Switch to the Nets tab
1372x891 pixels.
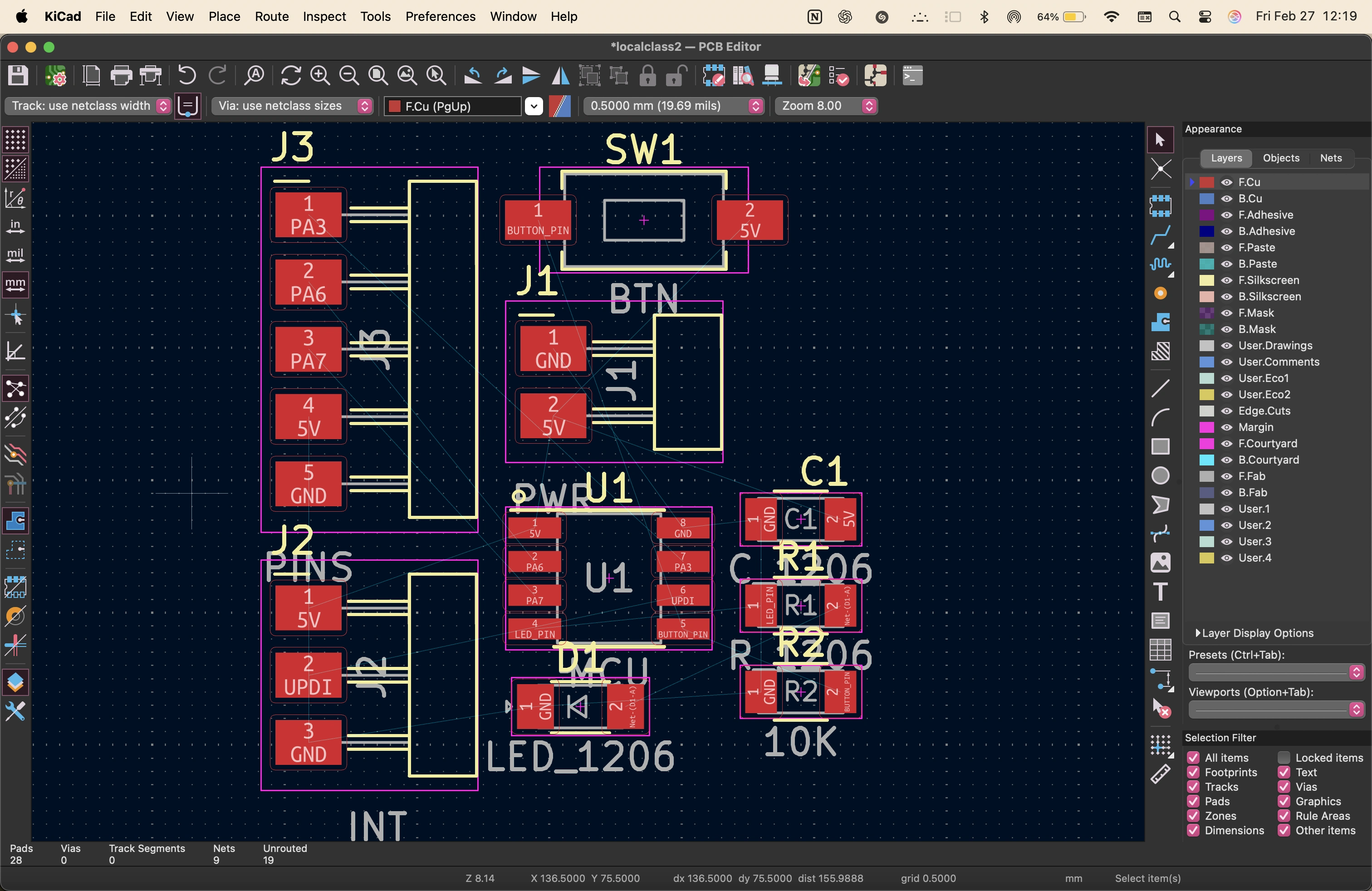[x=1331, y=158]
